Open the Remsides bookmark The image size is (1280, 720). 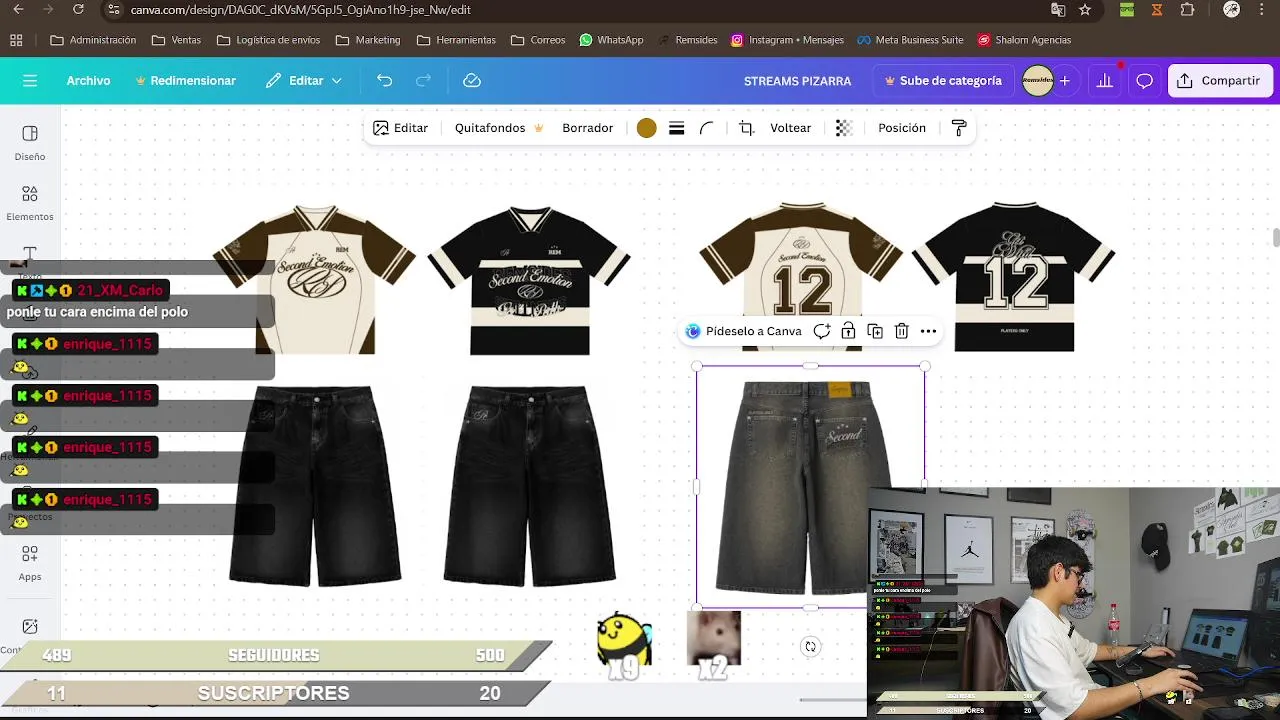tap(688, 40)
